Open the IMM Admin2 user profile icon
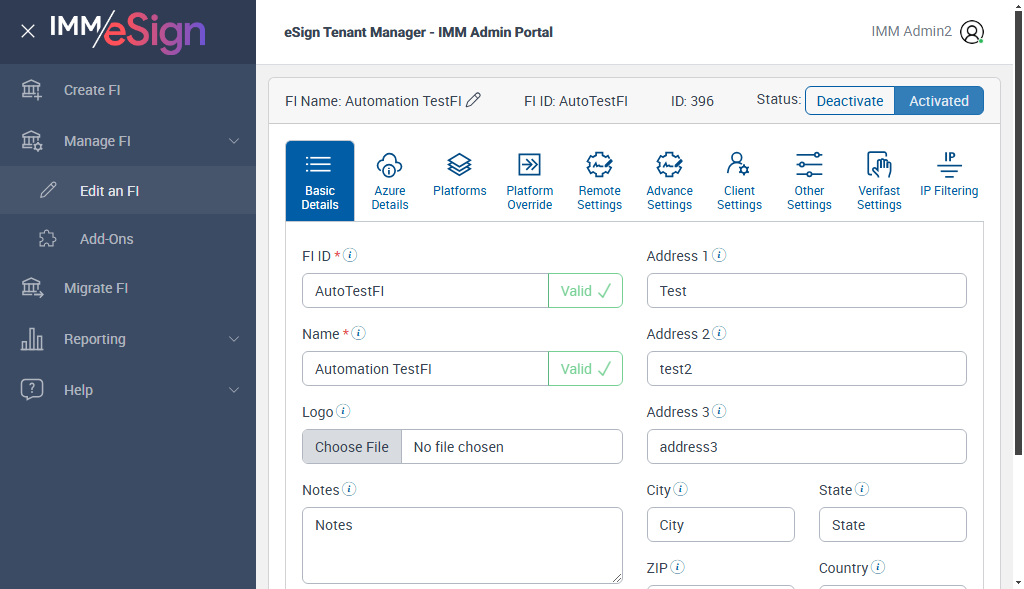 pos(971,32)
